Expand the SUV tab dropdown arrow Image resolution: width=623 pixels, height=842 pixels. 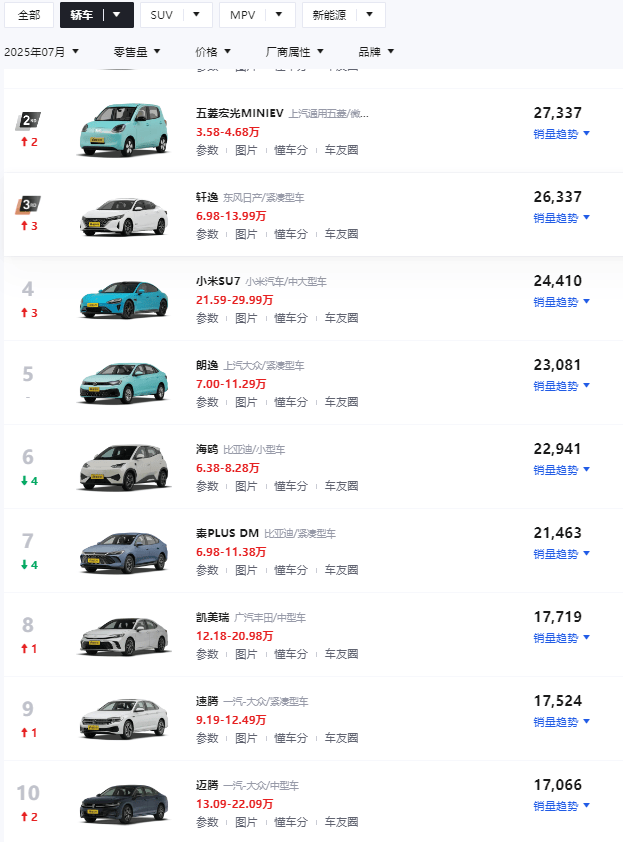tap(196, 15)
